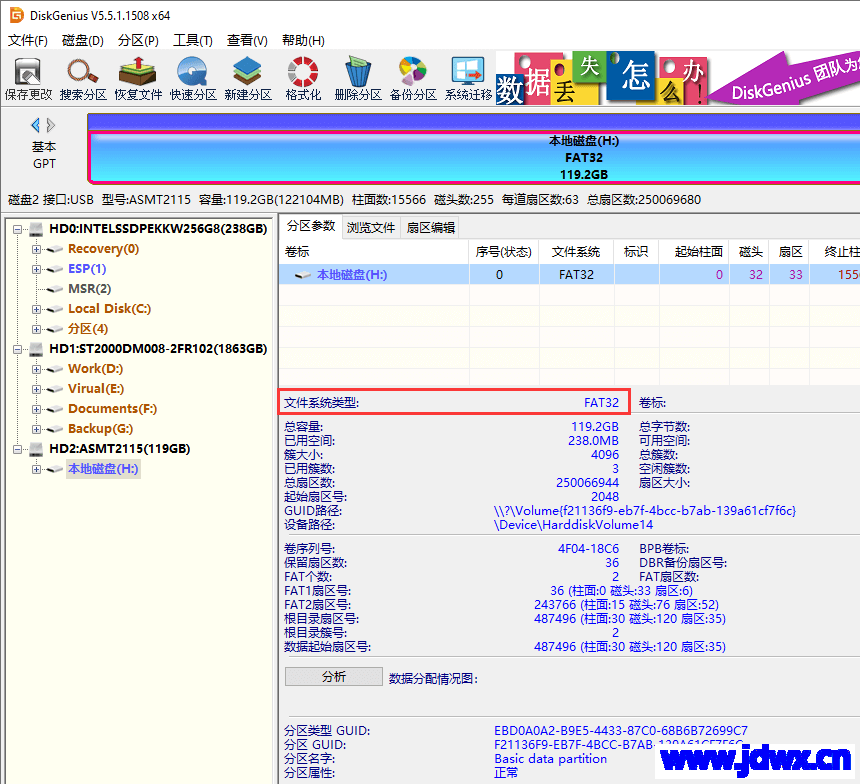Click the Save Changes (保存更改) toolbar icon
This screenshot has height=784, width=860.
coord(28,79)
